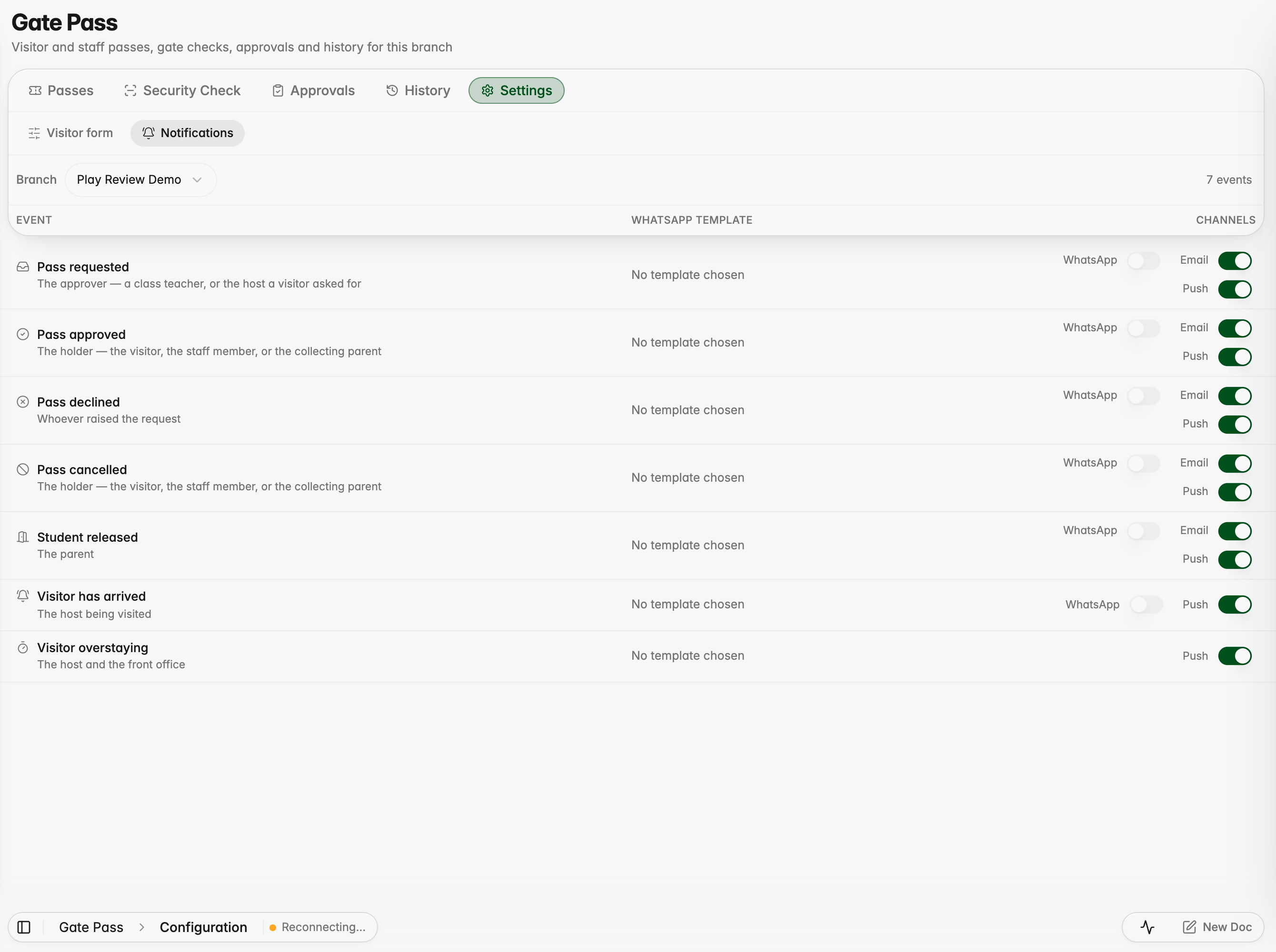Screen dimensions: 1276x952
Task: Click the Pass approved checkmark icon
Action: click(x=22, y=334)
